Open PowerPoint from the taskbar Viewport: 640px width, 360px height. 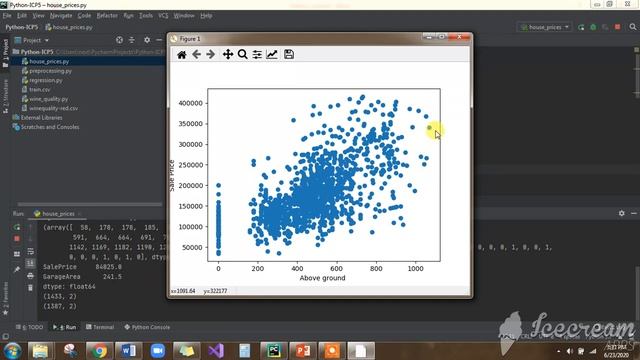pyautogui.click(x=303, y=351)
